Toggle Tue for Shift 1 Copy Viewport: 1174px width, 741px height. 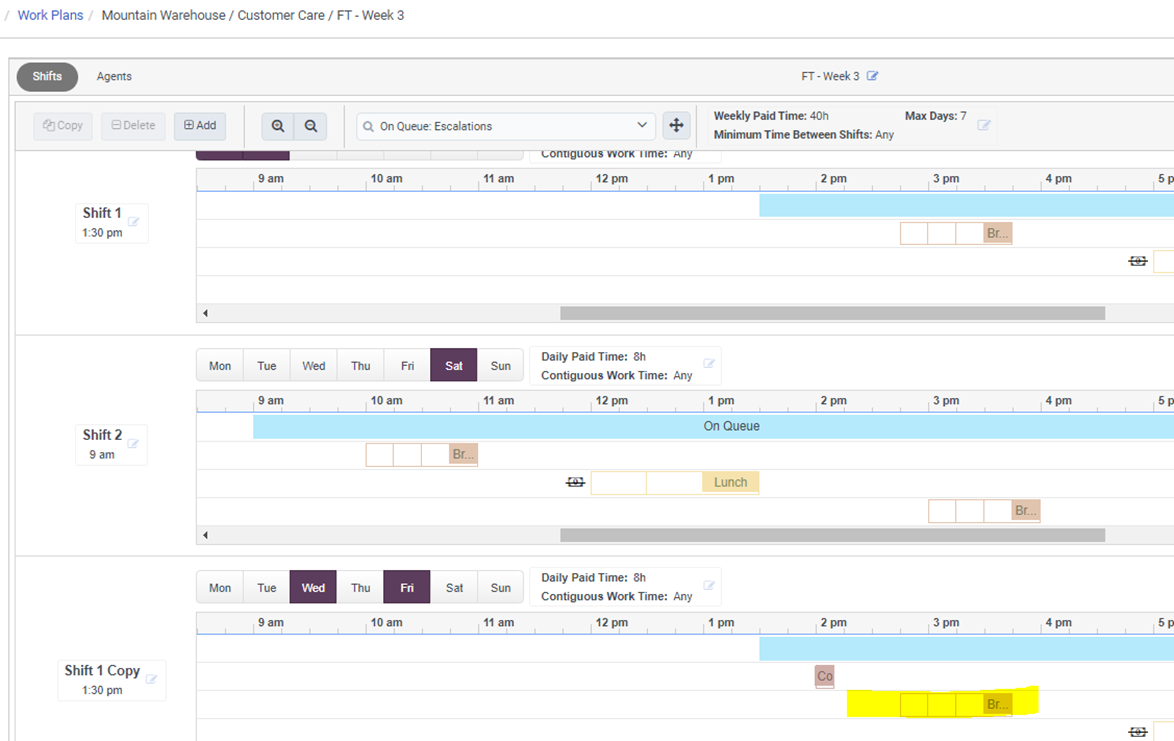tap(267, 588)
